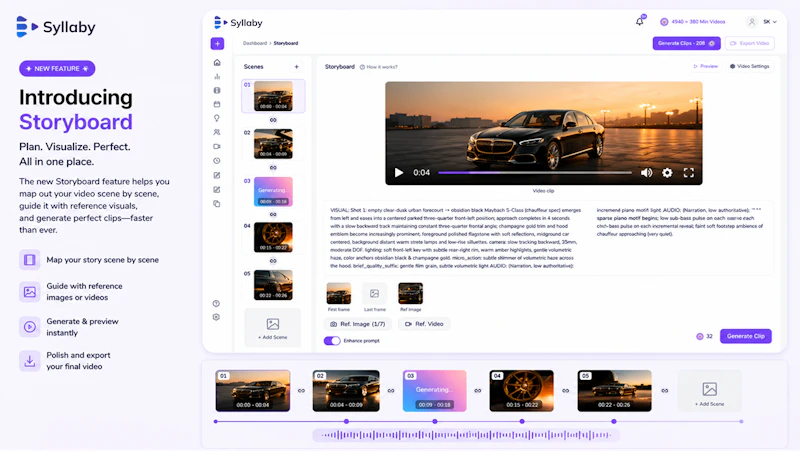Open the clock history sidebar icon

[217, 161]
